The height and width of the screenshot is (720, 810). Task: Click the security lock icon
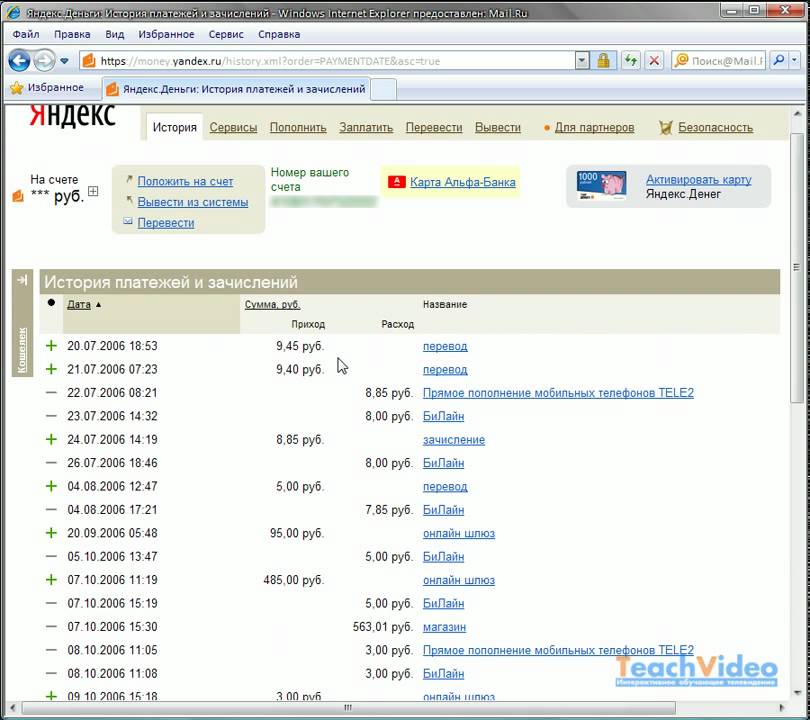[x=603, y=61]
